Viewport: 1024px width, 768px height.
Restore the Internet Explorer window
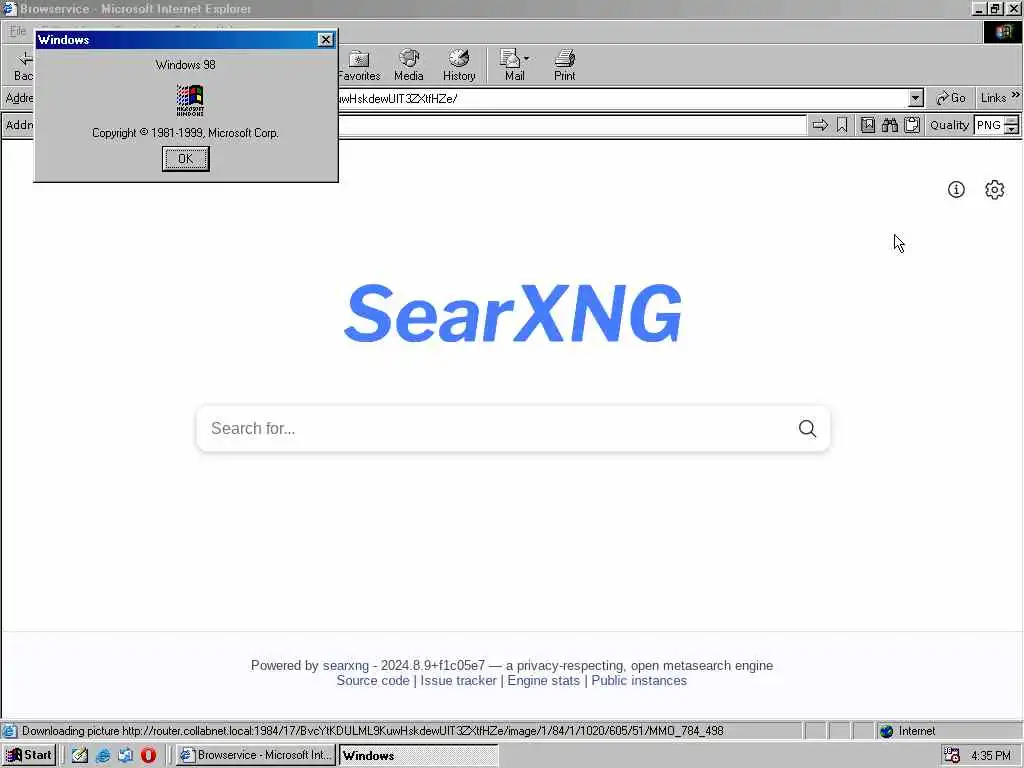995,8
